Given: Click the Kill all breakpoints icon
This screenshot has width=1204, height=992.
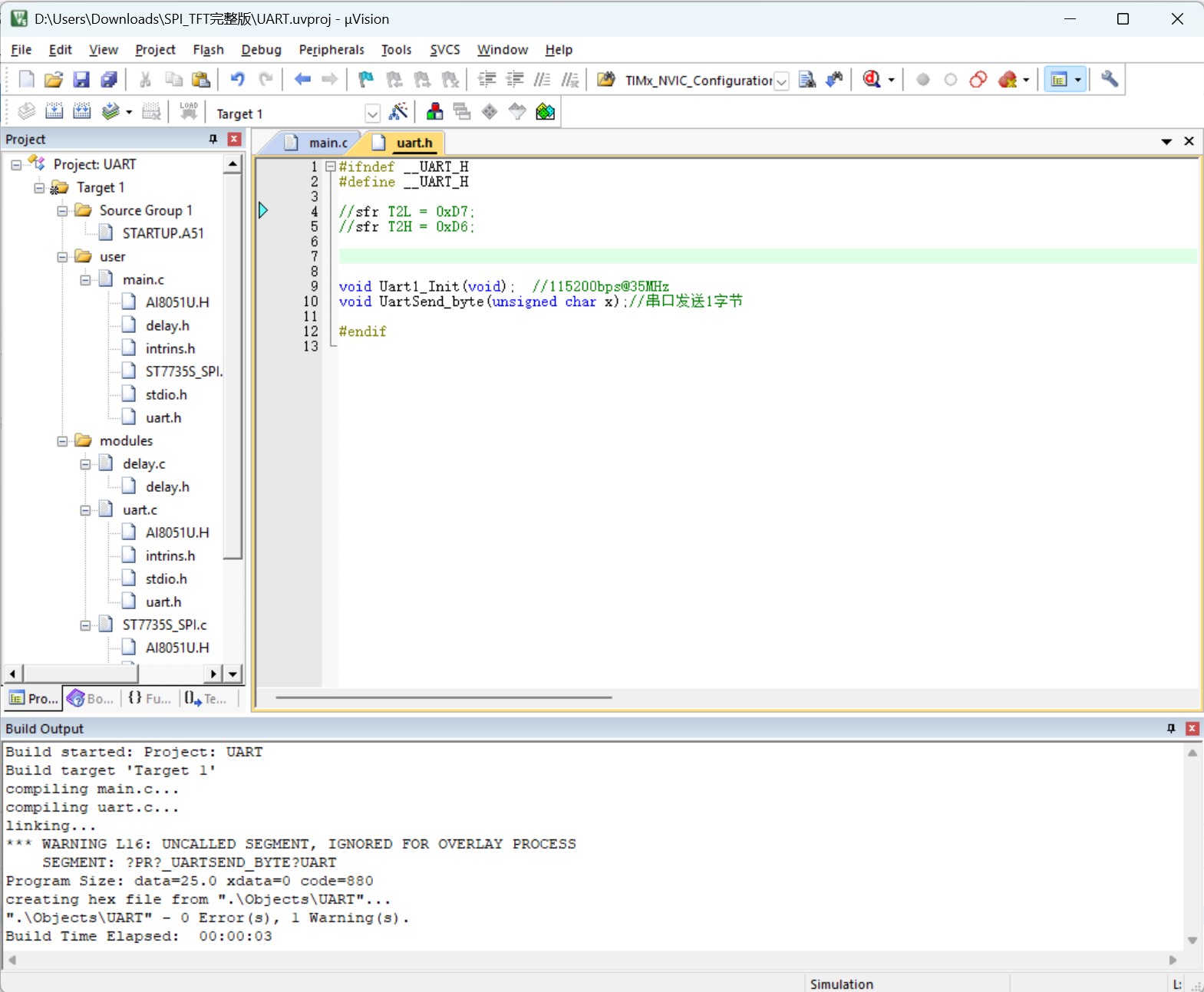Looking at the screenshot, I should 1008,79.
